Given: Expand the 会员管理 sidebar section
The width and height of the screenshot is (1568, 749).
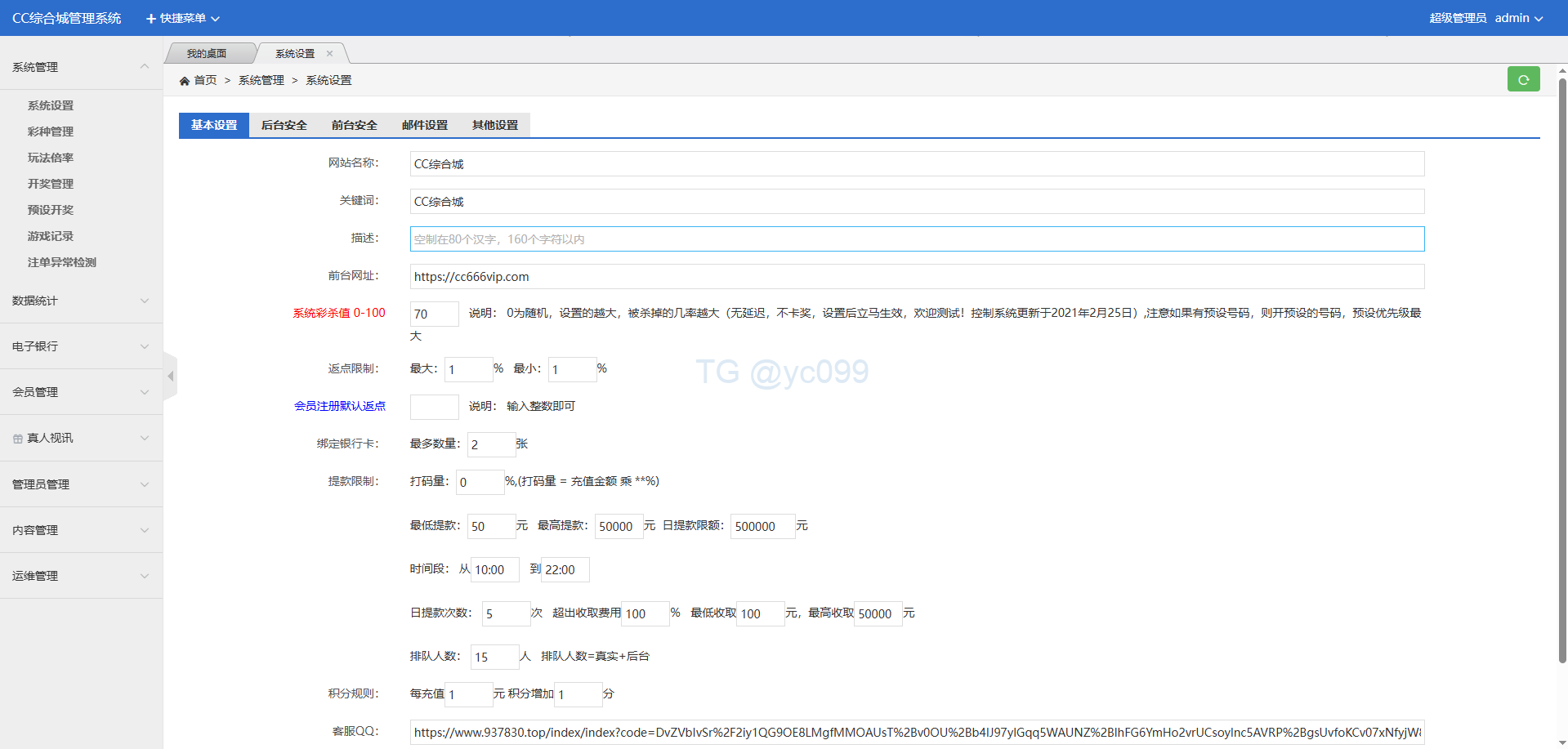Looking at the screenshot, I should pyautogui.click(x=80, y=392).
